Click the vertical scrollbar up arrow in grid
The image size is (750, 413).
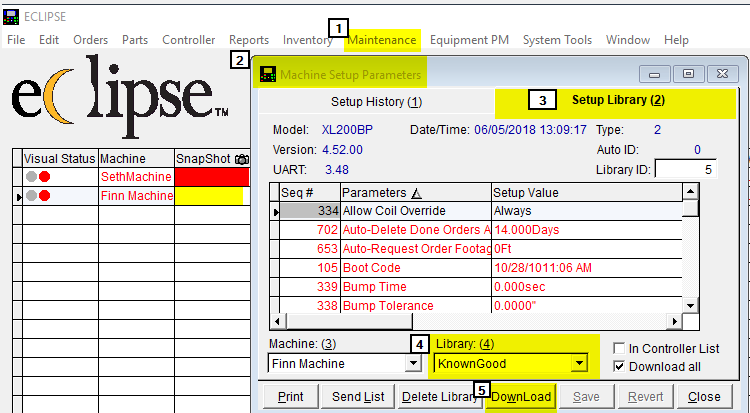coord(690,192)
